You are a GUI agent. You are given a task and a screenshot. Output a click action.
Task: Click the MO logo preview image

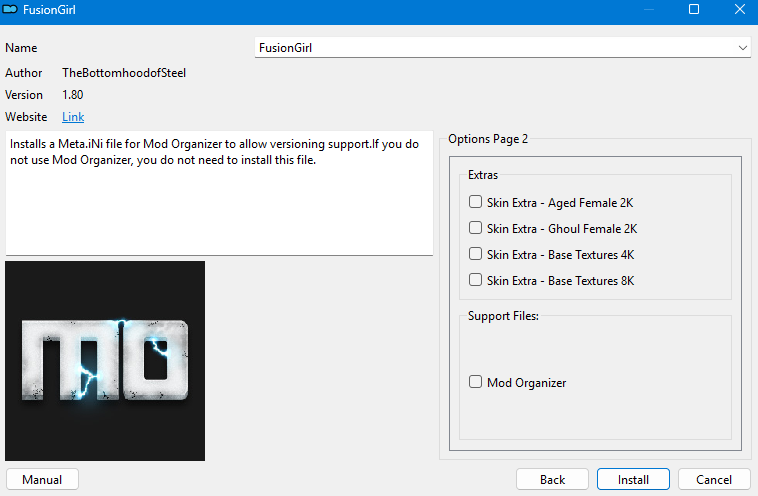pyautogui.click(x=105, y=361)
